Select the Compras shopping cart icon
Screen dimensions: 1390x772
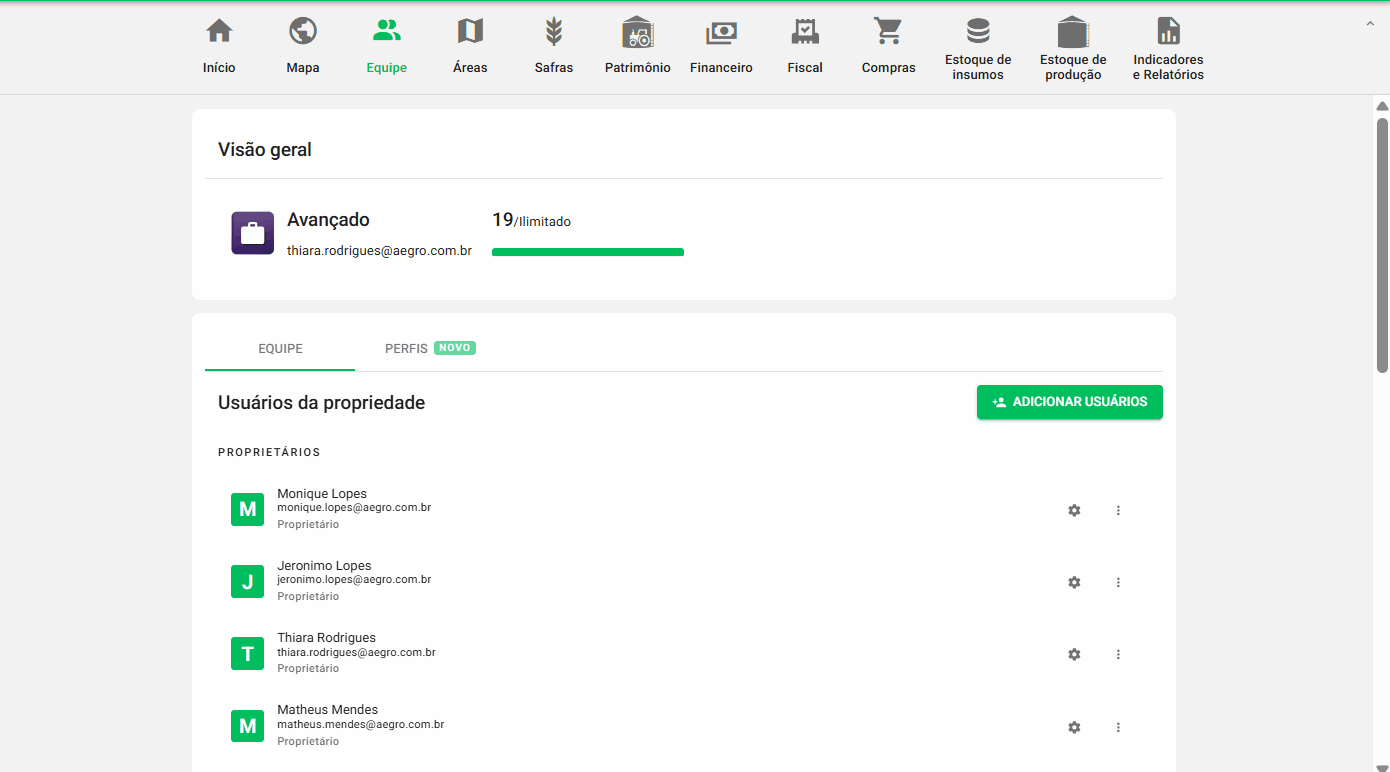click(888, 30)
